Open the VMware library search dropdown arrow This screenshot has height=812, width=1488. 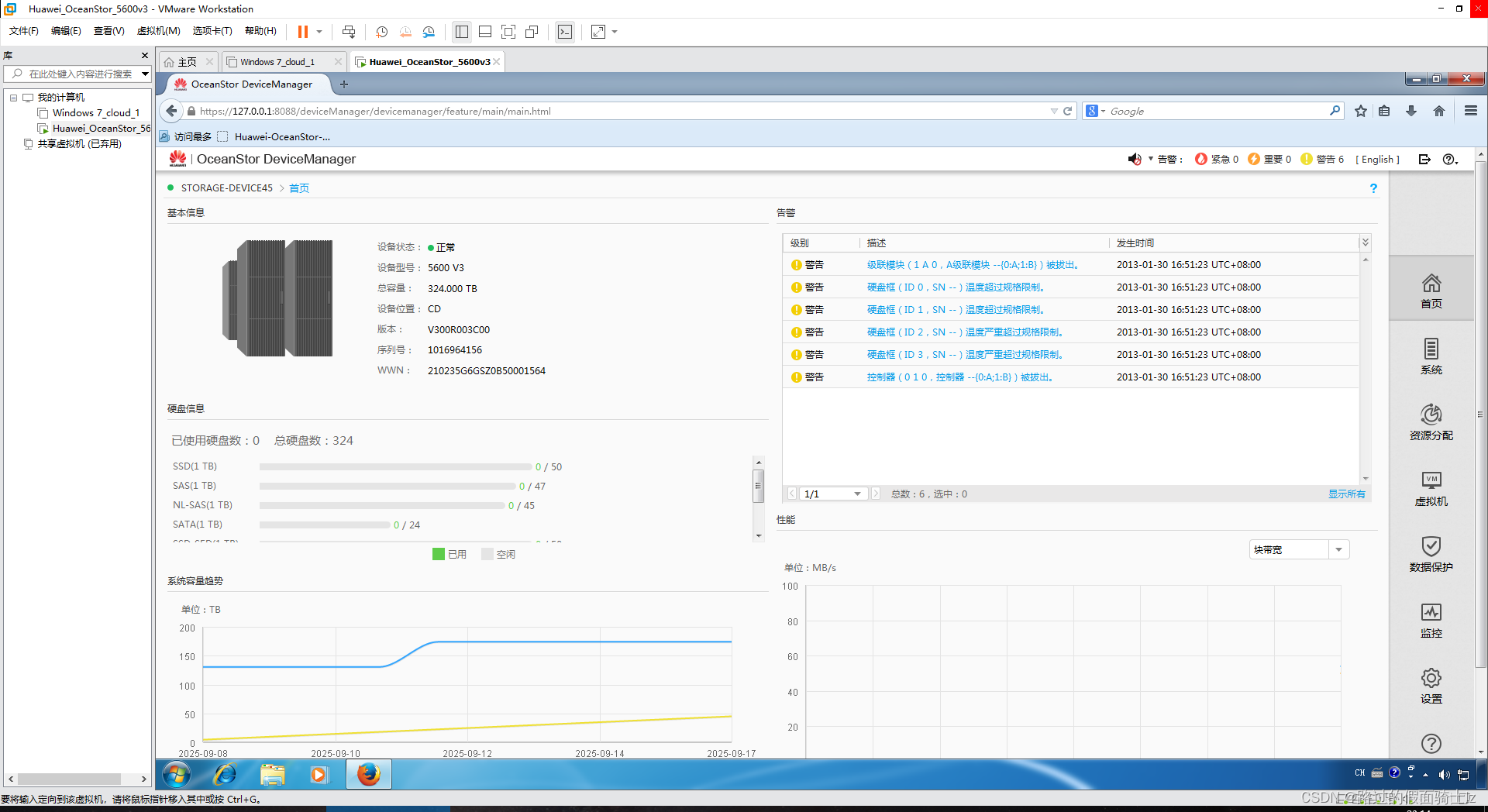145,74
